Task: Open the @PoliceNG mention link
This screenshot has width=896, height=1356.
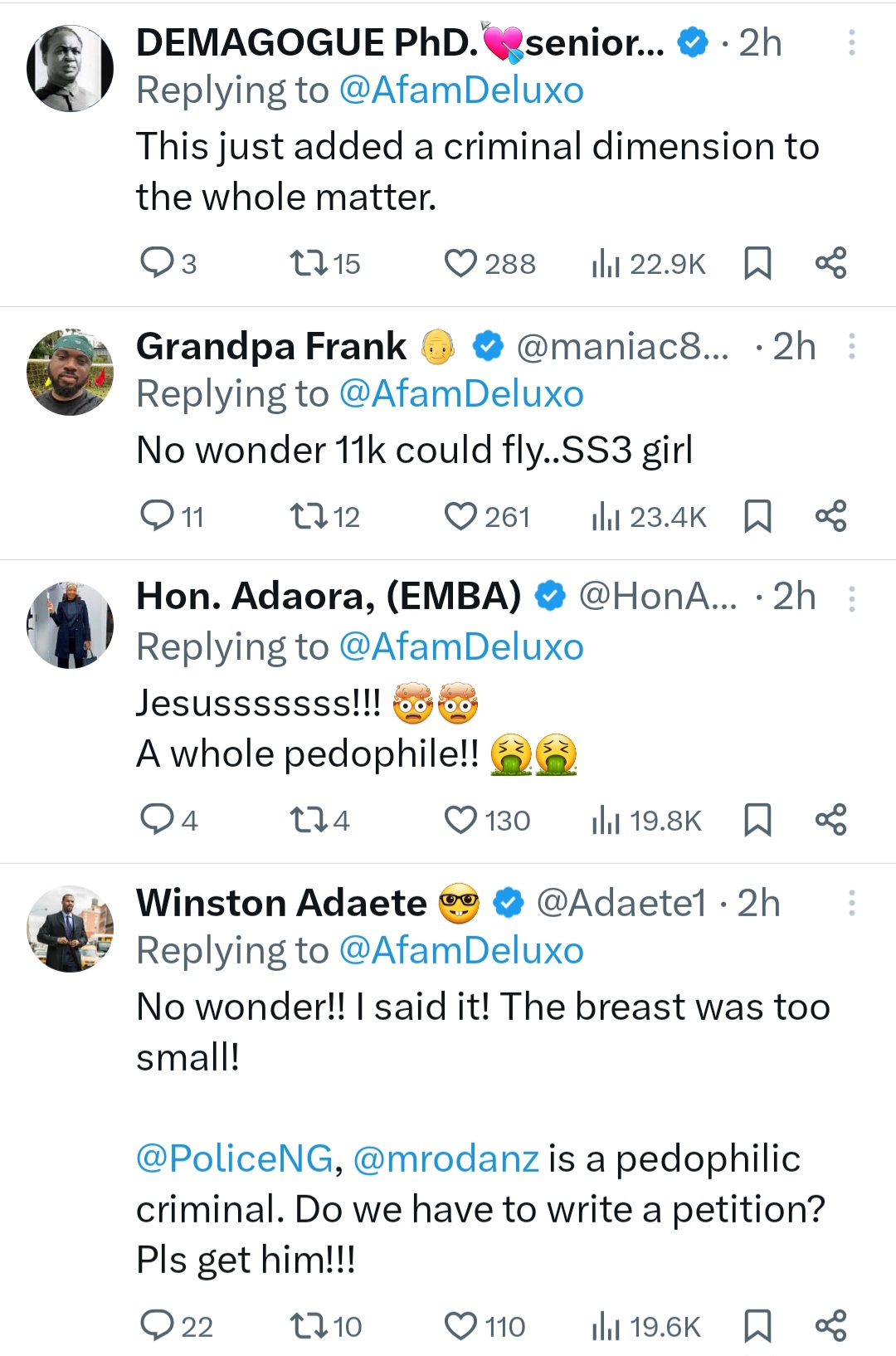Action: point(235,1158)
